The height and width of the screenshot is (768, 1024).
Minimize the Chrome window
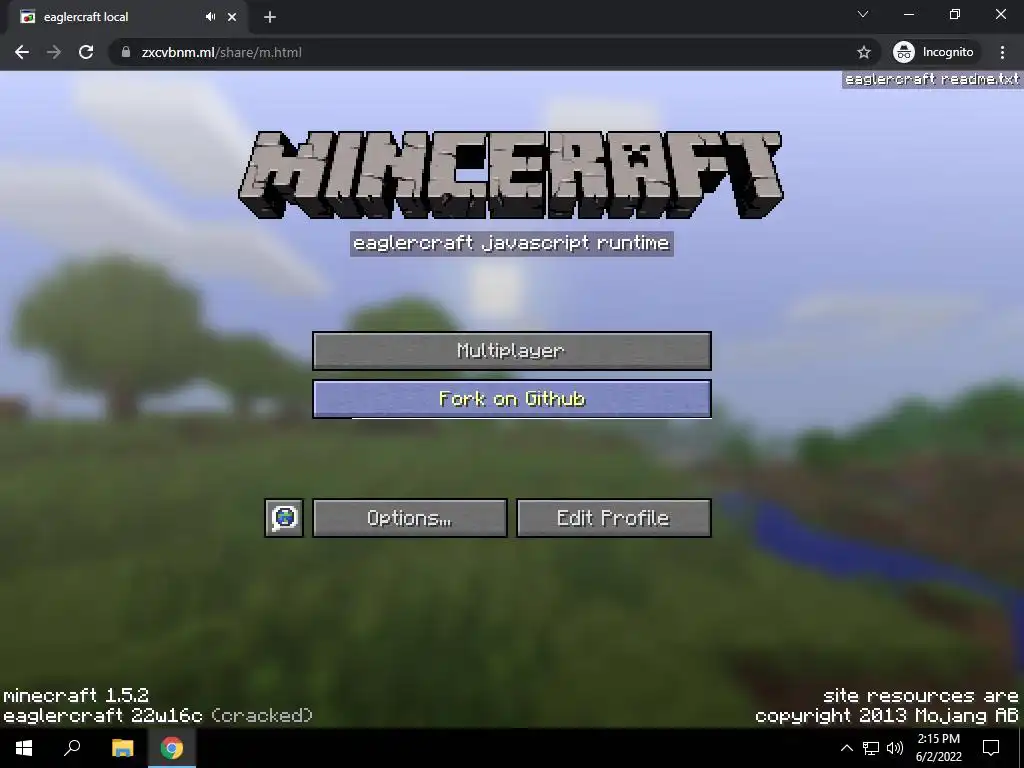pos(908,14)
